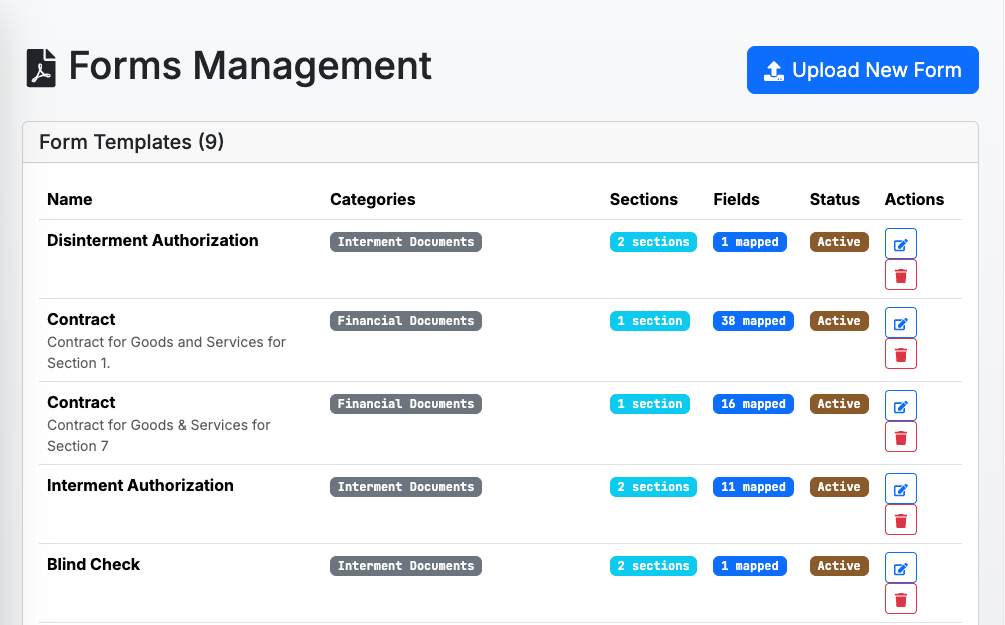Viewport: 1005px width, 625px height.
Task: Click the delete icon for Interment Authorization
Action: coord(900,519)
